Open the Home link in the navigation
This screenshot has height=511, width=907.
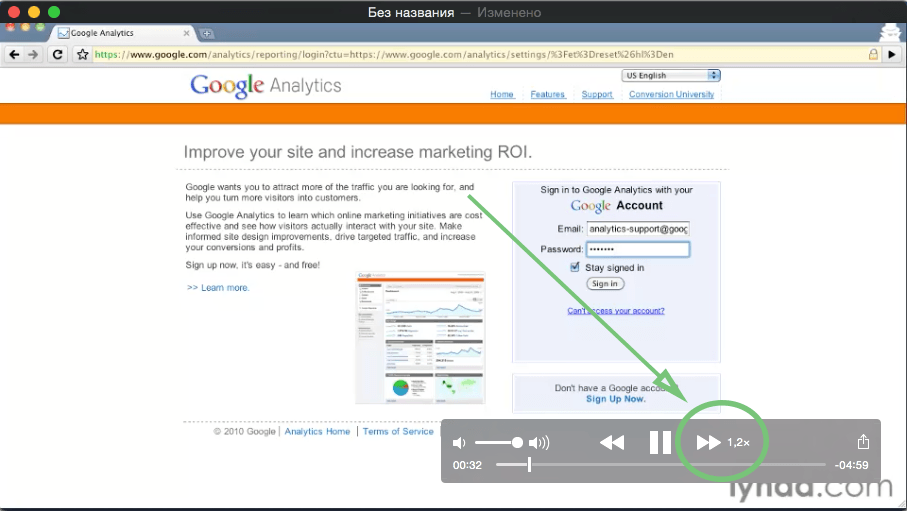pyautogui.click(x=502, y=94)
